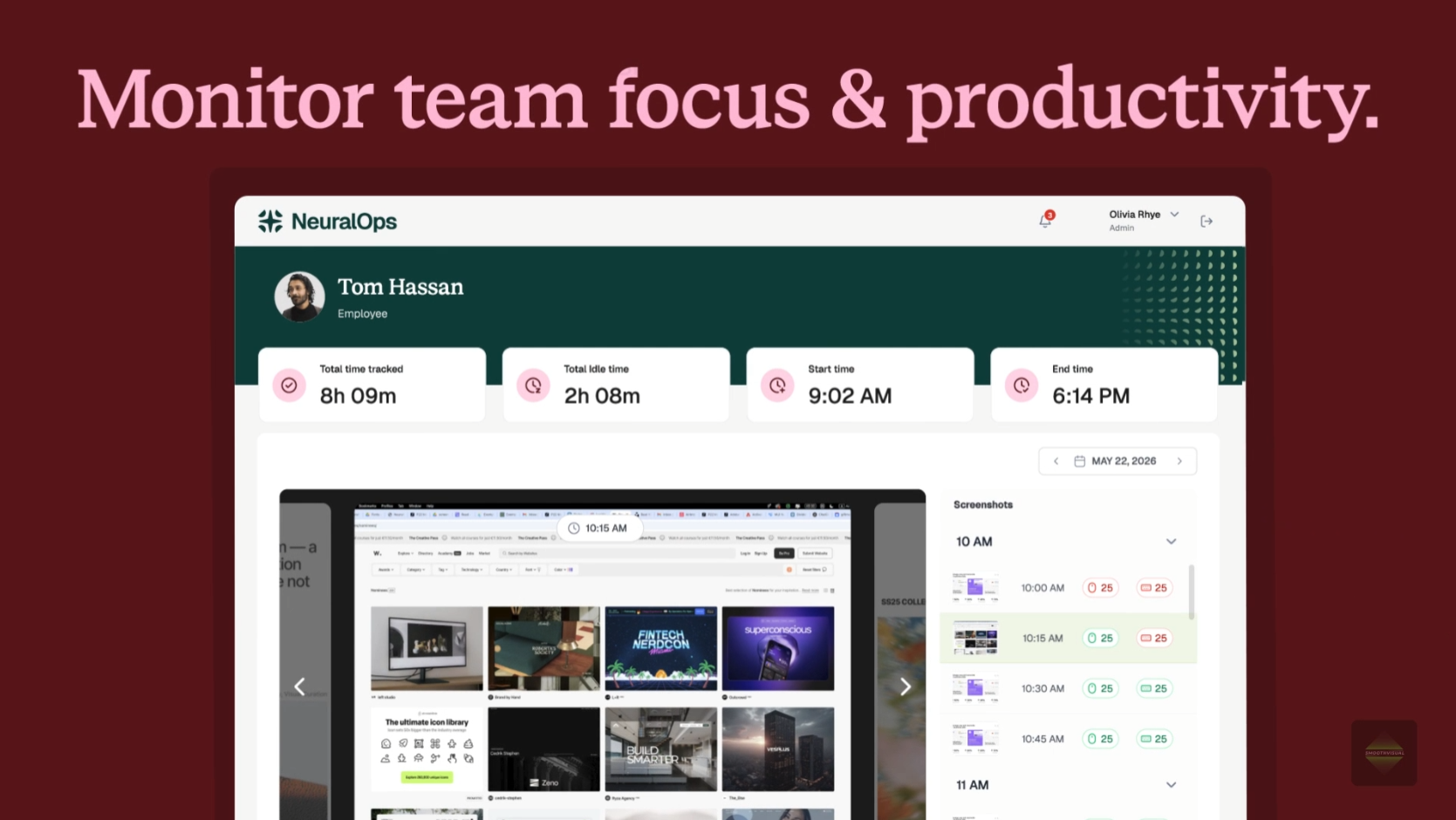1456x820 pixels.
Task: Click the 10 AM group label
Action: pyautogui.click(x=974, y=542)
